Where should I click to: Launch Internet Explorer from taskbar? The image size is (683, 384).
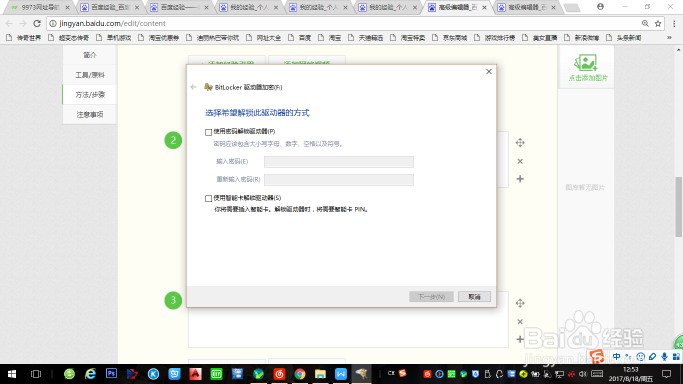pos(90,374)
